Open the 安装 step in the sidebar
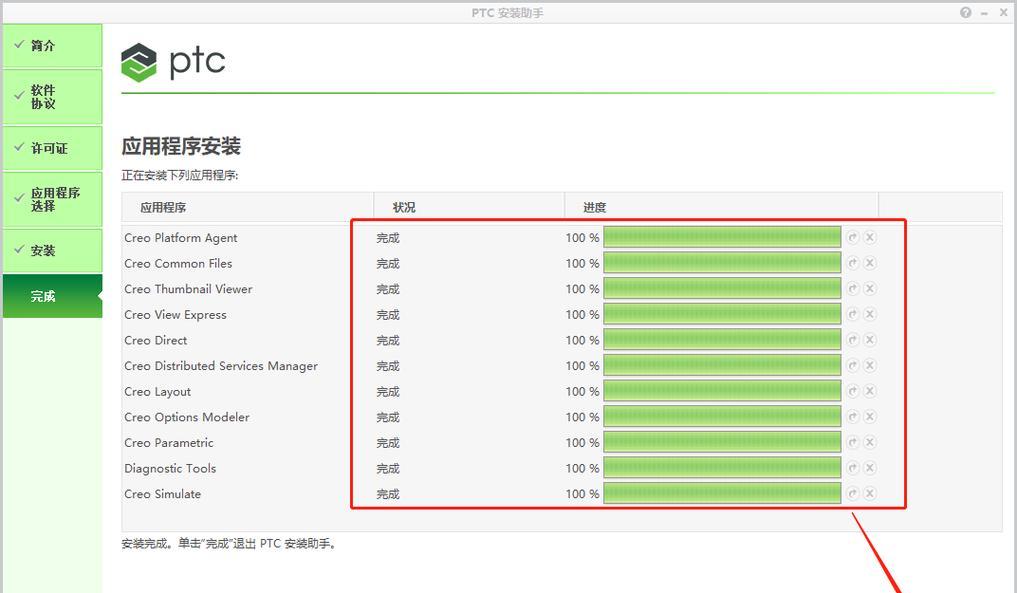This screenshot has height=593, width=1017. (53, 250)
